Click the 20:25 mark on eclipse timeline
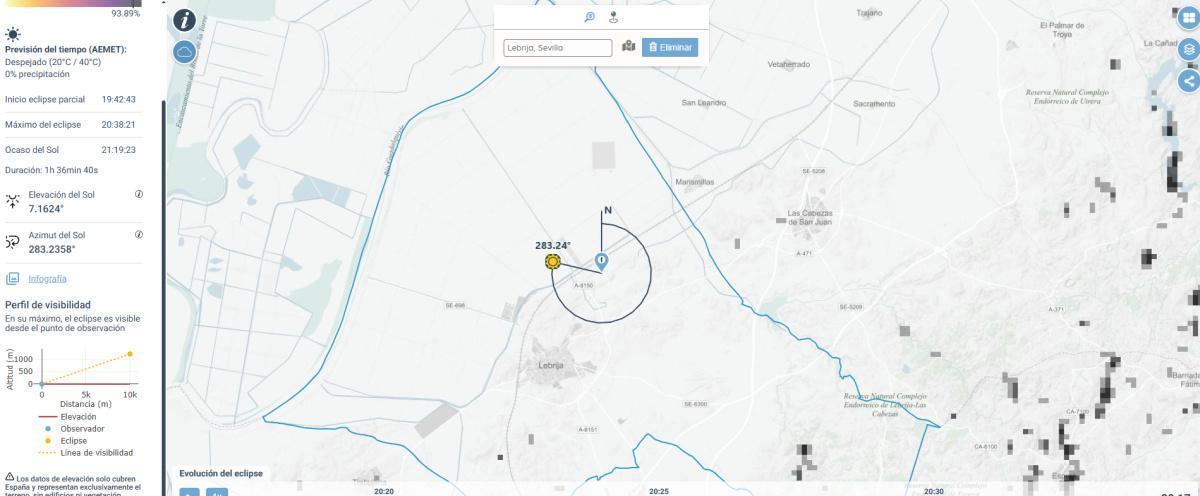This screenshot has height=496, width=1200. pyautogui.click(x=658, y=491)
